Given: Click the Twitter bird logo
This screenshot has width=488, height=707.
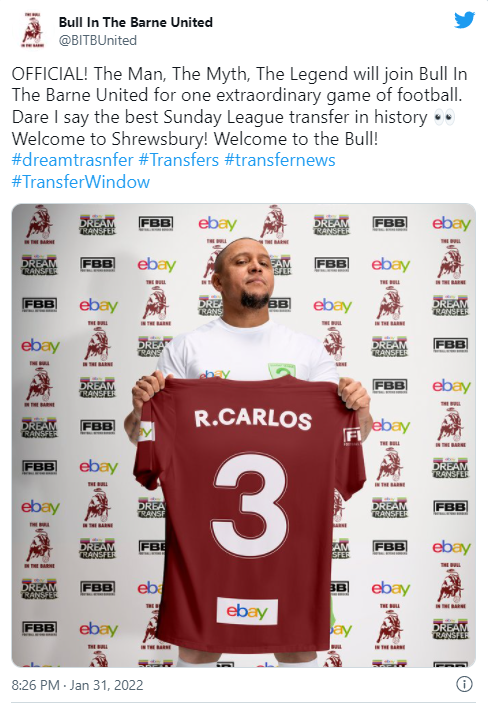Looking at the screenshot, I should pos(464,20).
